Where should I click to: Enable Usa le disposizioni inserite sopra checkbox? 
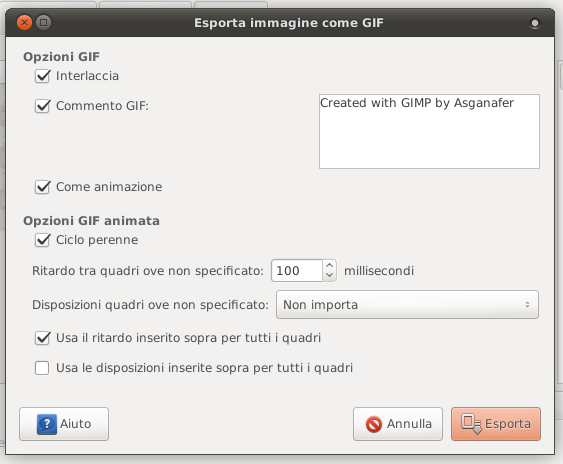[x=42, y=368]
